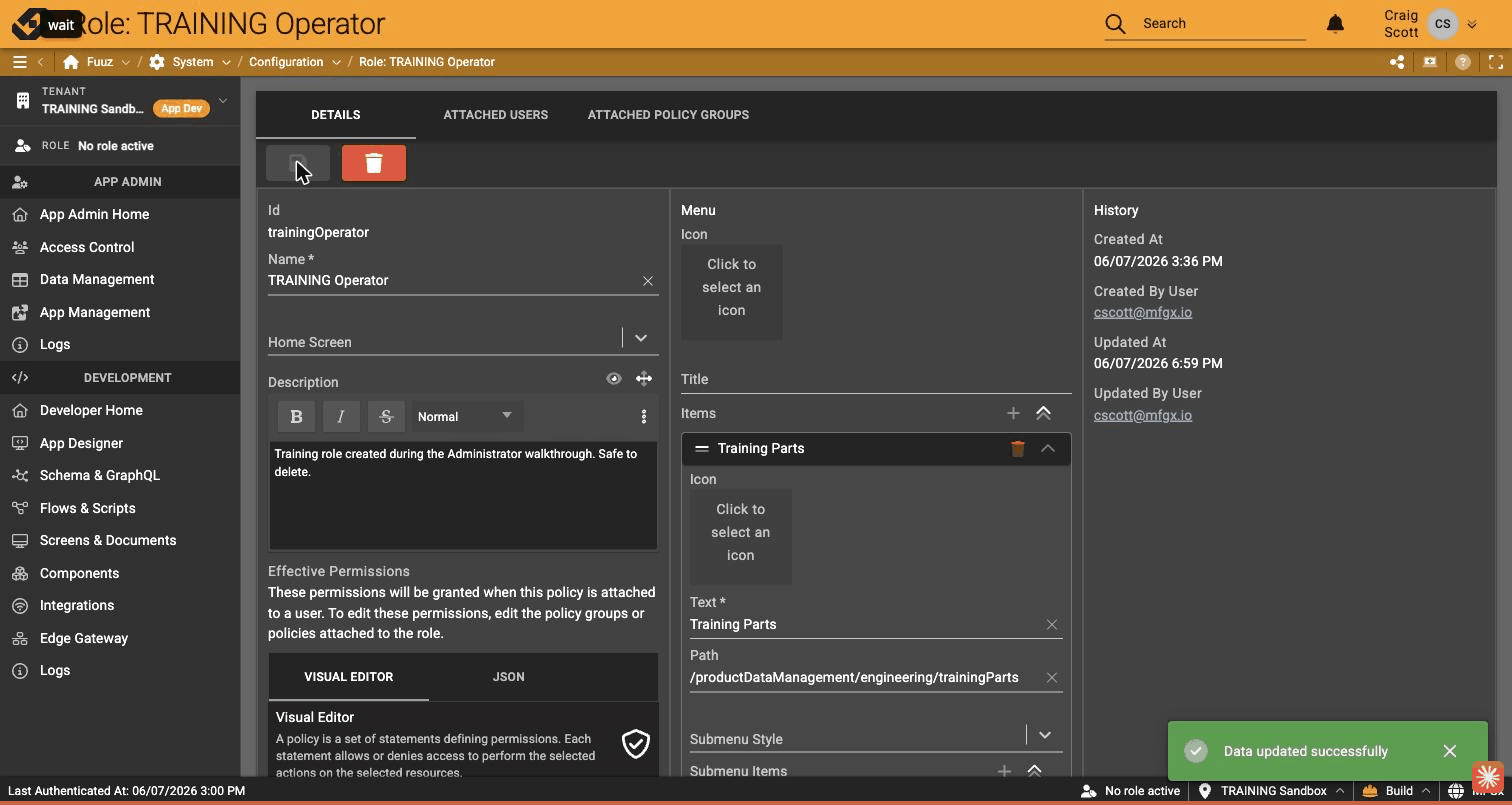The width and height of the screenshot is (1512, 805).
Task: Click the share icon in breadcrumb bar
Action: pyautogui.click(x=1397, y=62)
